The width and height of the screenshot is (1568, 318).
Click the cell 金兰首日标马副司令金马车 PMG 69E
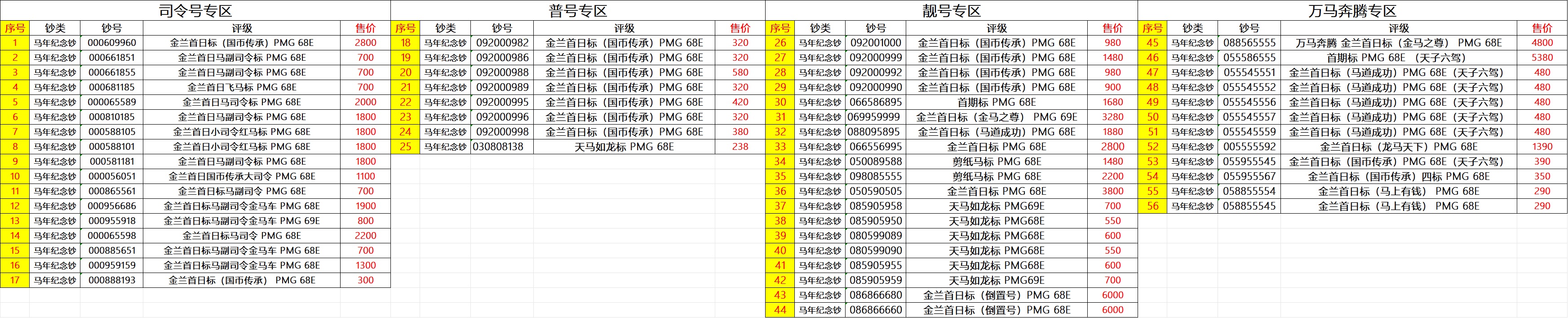pyautogui.click(x=242, y=221)
